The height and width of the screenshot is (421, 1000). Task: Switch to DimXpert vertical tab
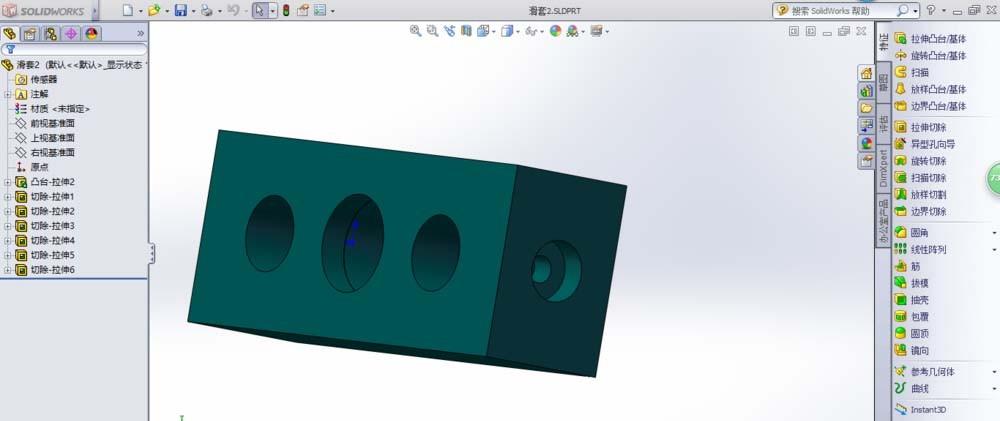coord(883,168)
